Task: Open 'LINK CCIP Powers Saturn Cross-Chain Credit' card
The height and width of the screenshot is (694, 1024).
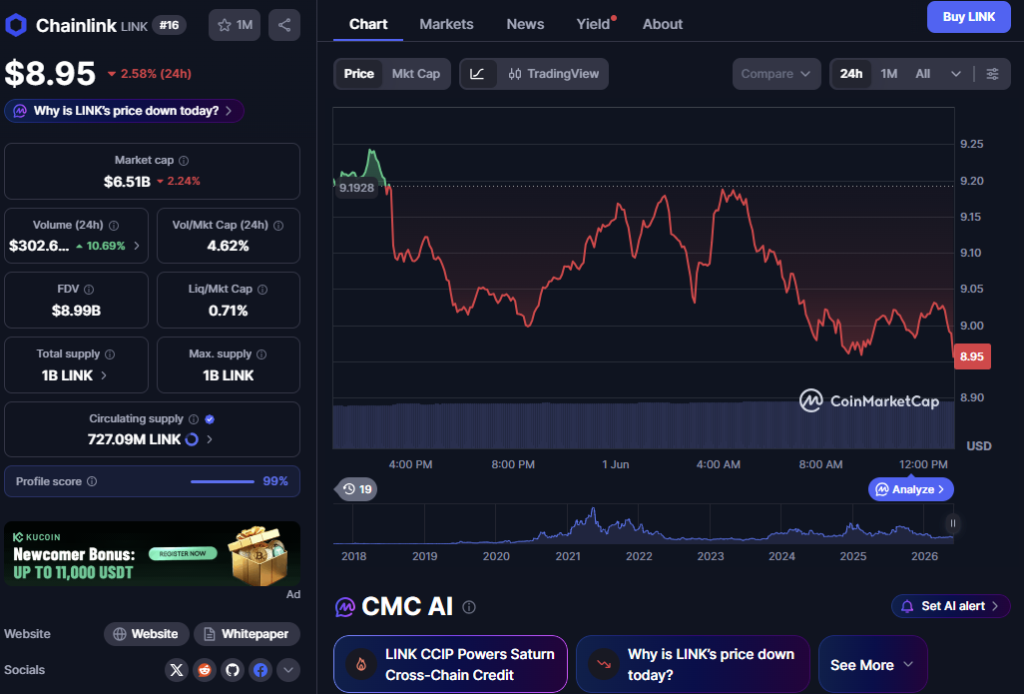Action: (x=450, y=665)
